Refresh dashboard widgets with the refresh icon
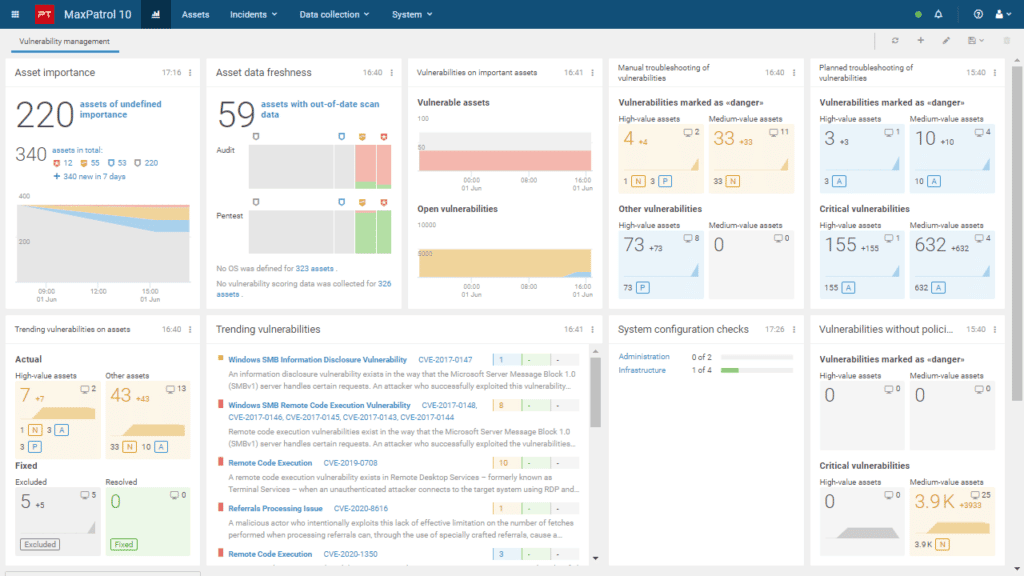The image size is (1024, 576). [895, 40]
